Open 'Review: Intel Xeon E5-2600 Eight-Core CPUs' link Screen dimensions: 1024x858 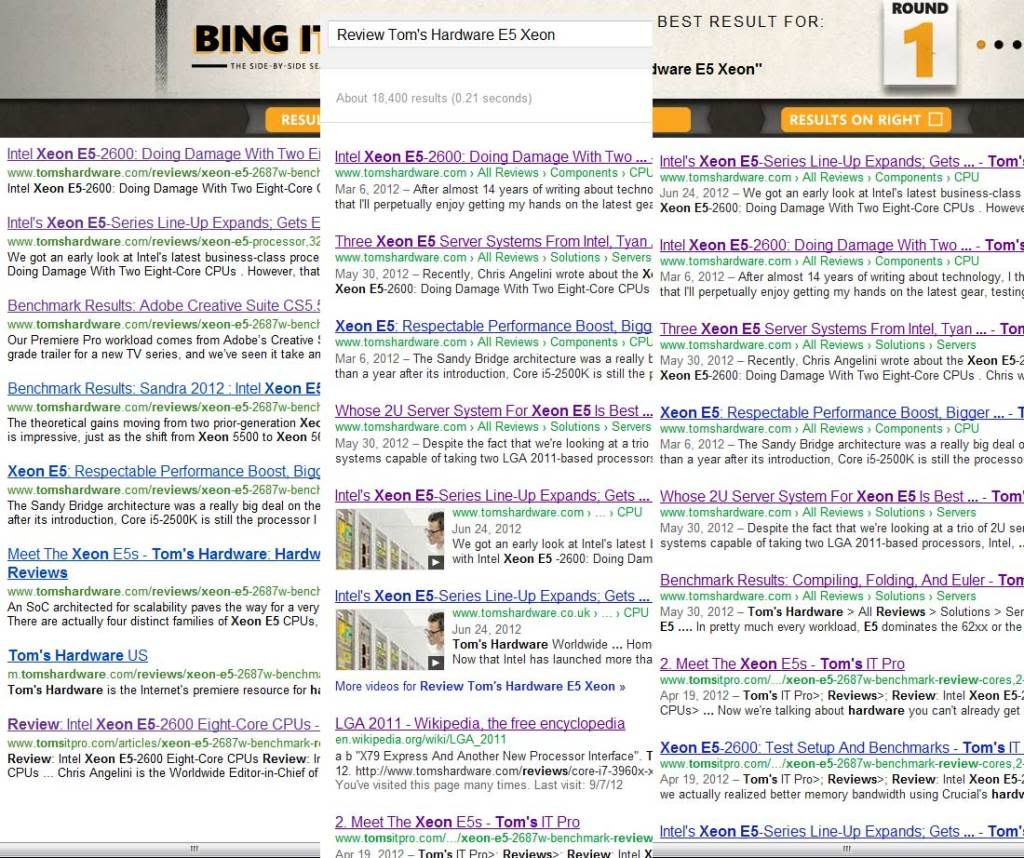pos(163,725)
